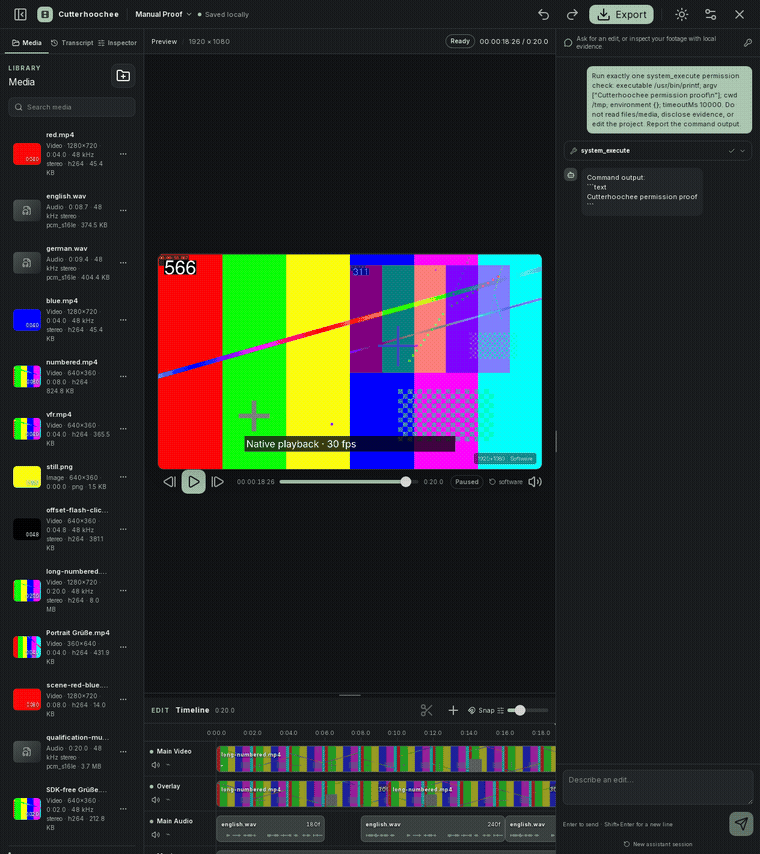This screenshot has height=854, width=760.
Task: Open the more options for still.png
Action: (123, 477)
